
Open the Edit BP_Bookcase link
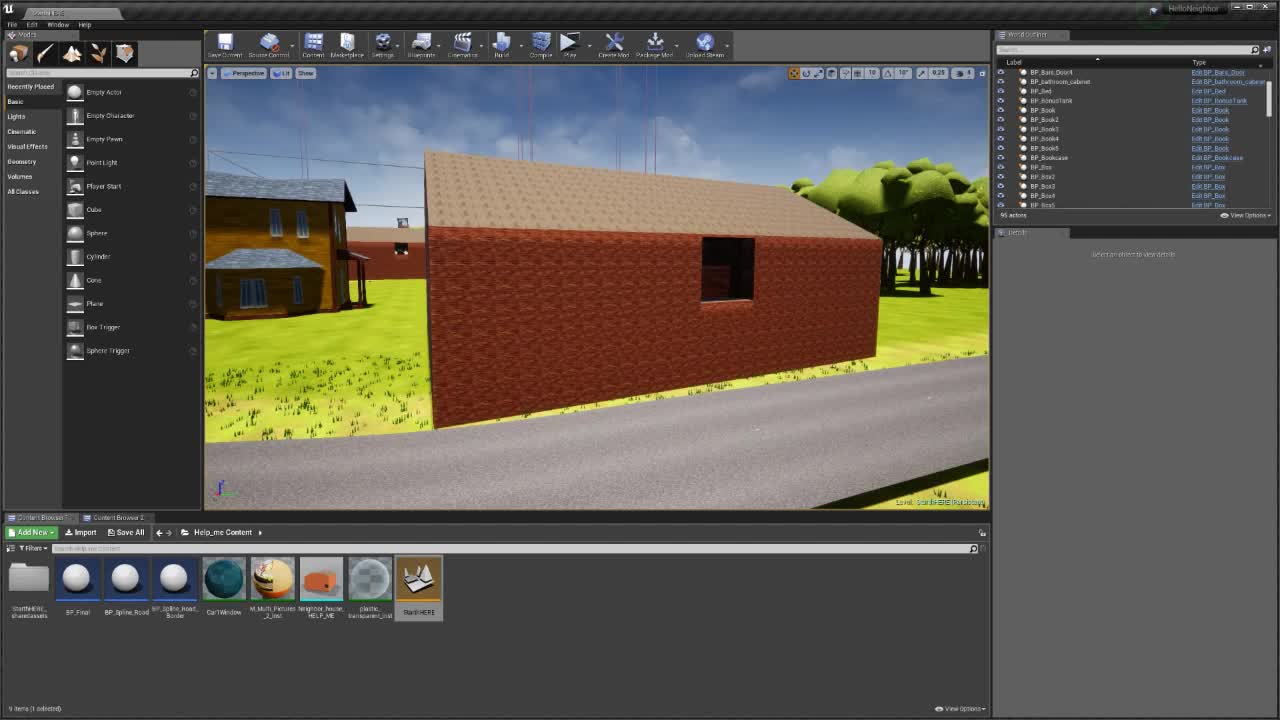point(1217,158)
